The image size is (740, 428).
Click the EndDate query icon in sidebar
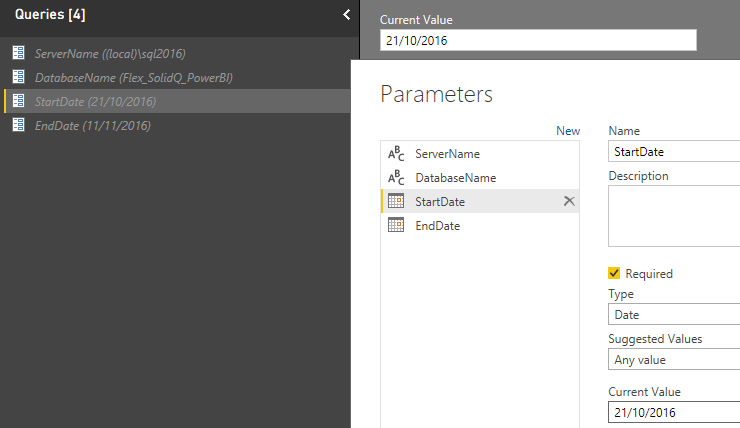(x=18, y=125)
